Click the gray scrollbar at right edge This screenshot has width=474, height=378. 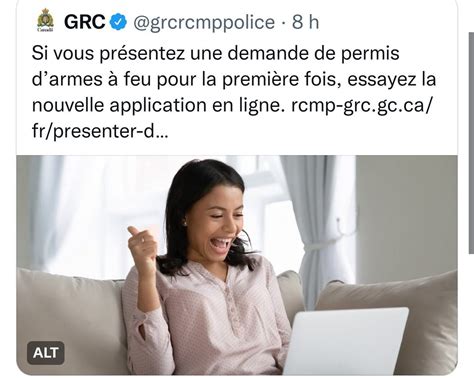pyautogui.click(x=471, y=143)
